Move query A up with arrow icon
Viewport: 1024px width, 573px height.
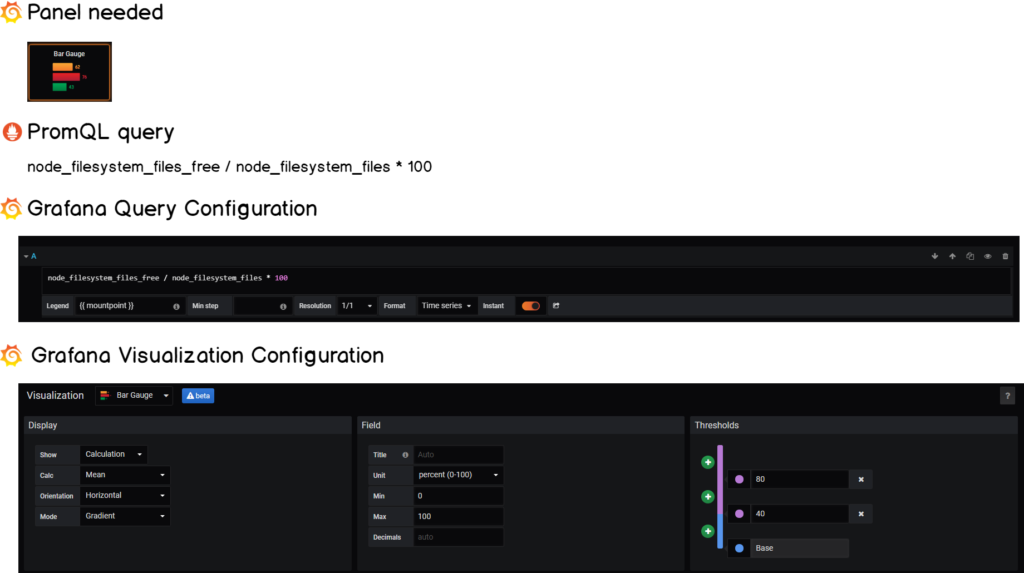click(952, 256)
